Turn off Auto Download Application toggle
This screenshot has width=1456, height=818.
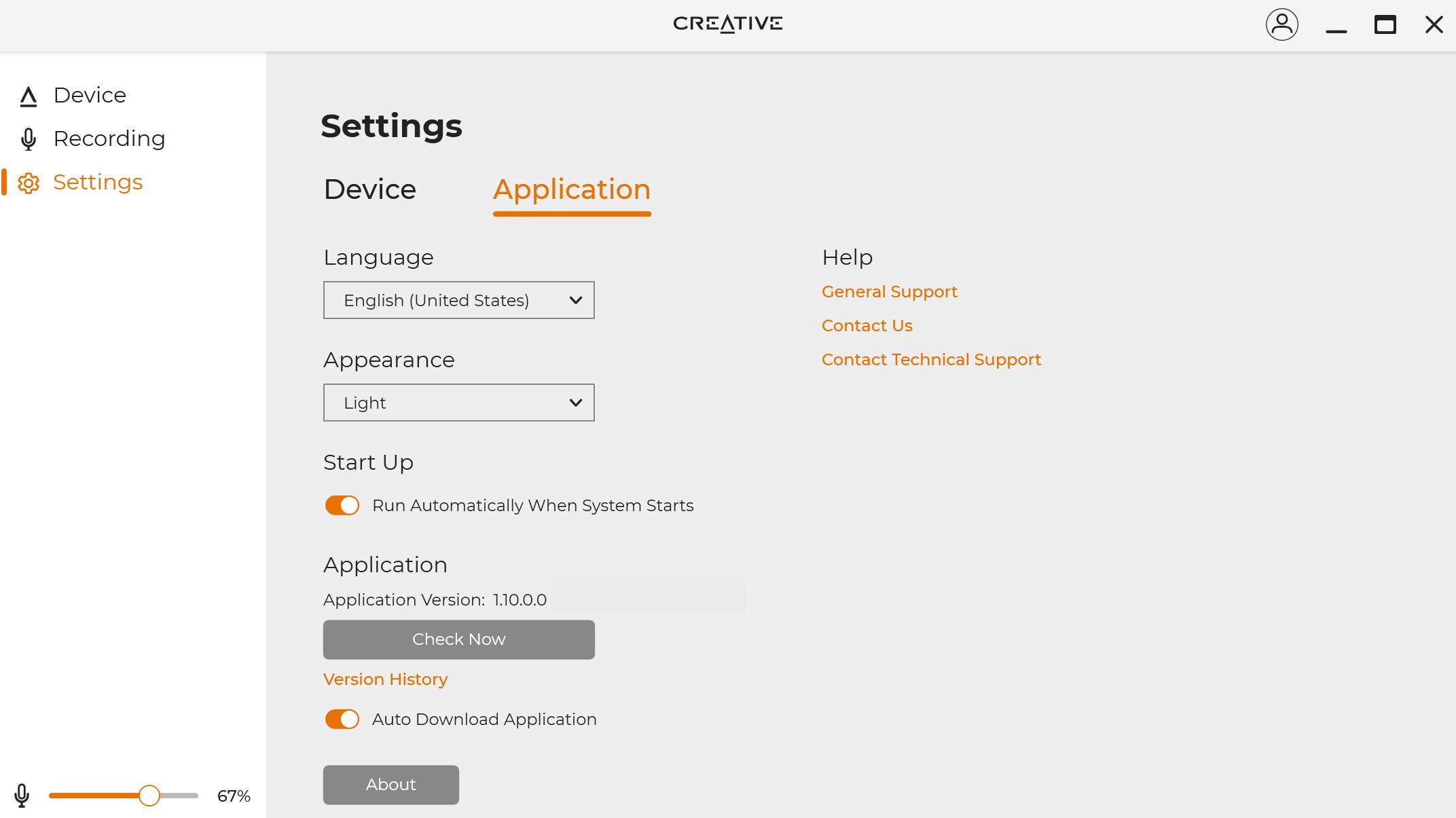pyautogui.click(x=342, y=720)
